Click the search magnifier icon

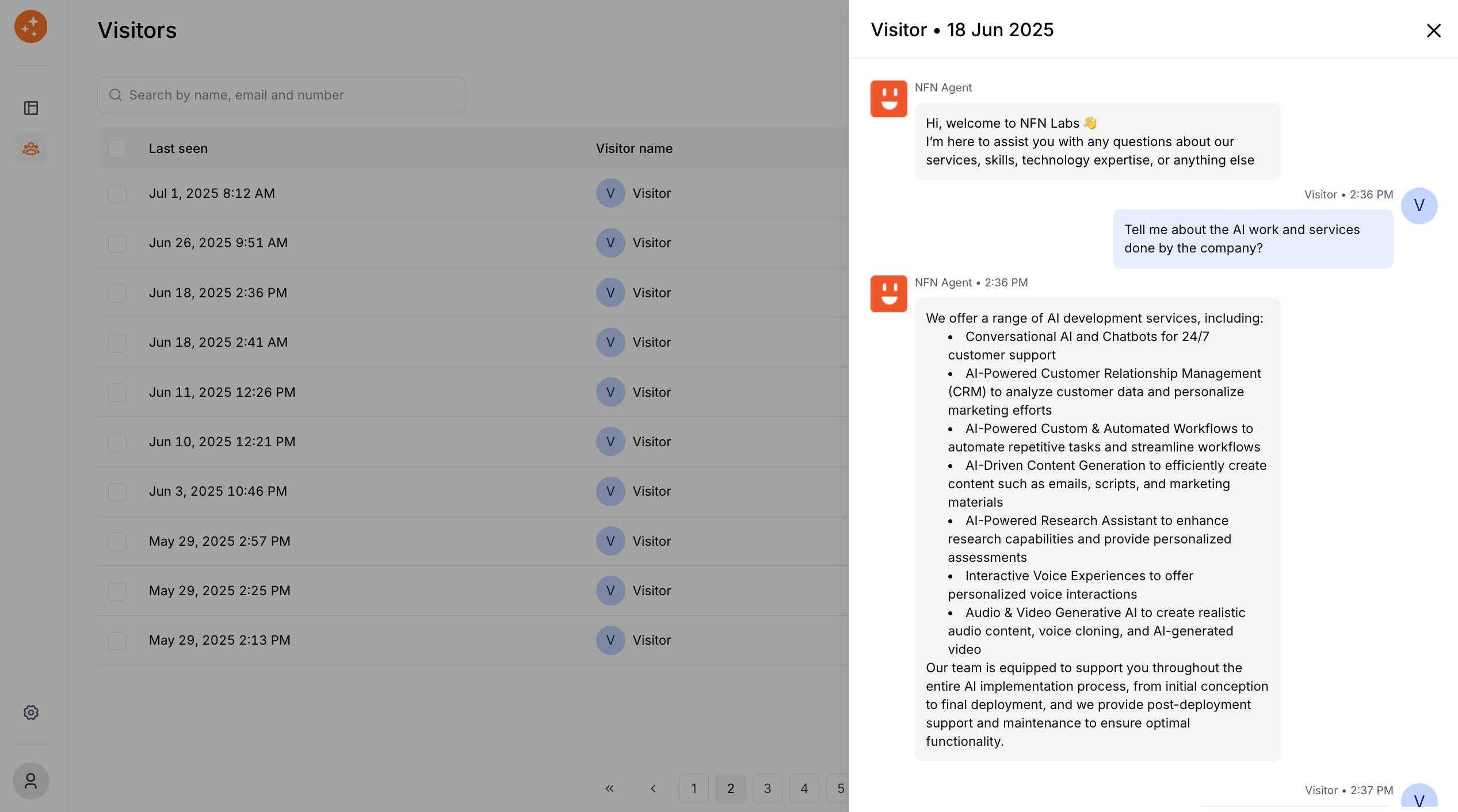coord(116,95)
